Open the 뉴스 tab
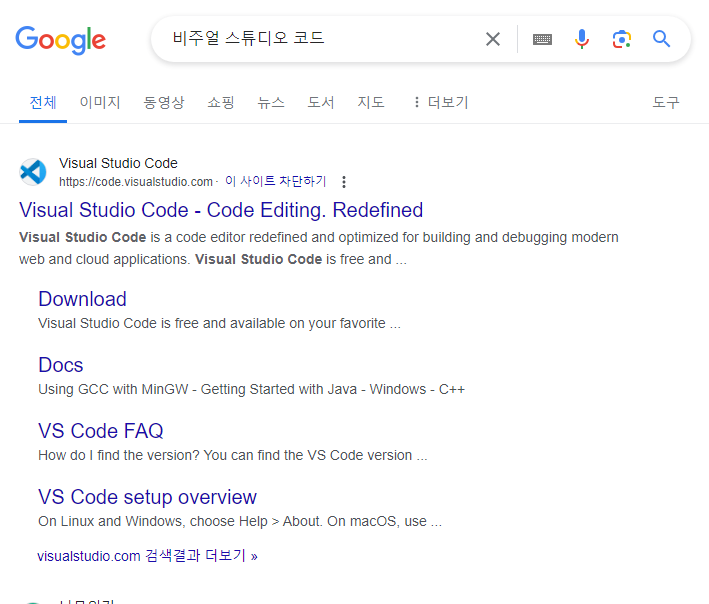The image size is (709, 604). (x=271, y=102)
